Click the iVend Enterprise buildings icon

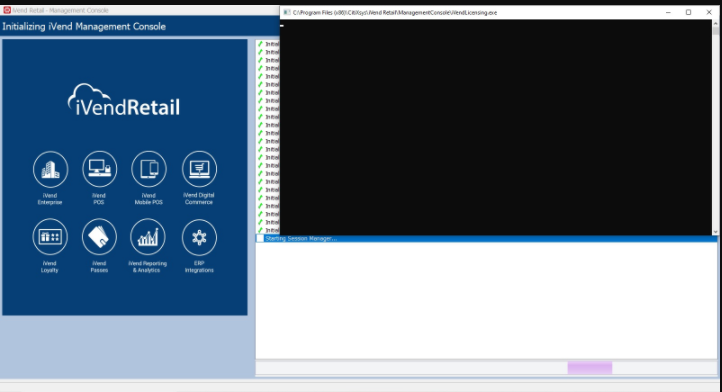(x=50, y=169)
